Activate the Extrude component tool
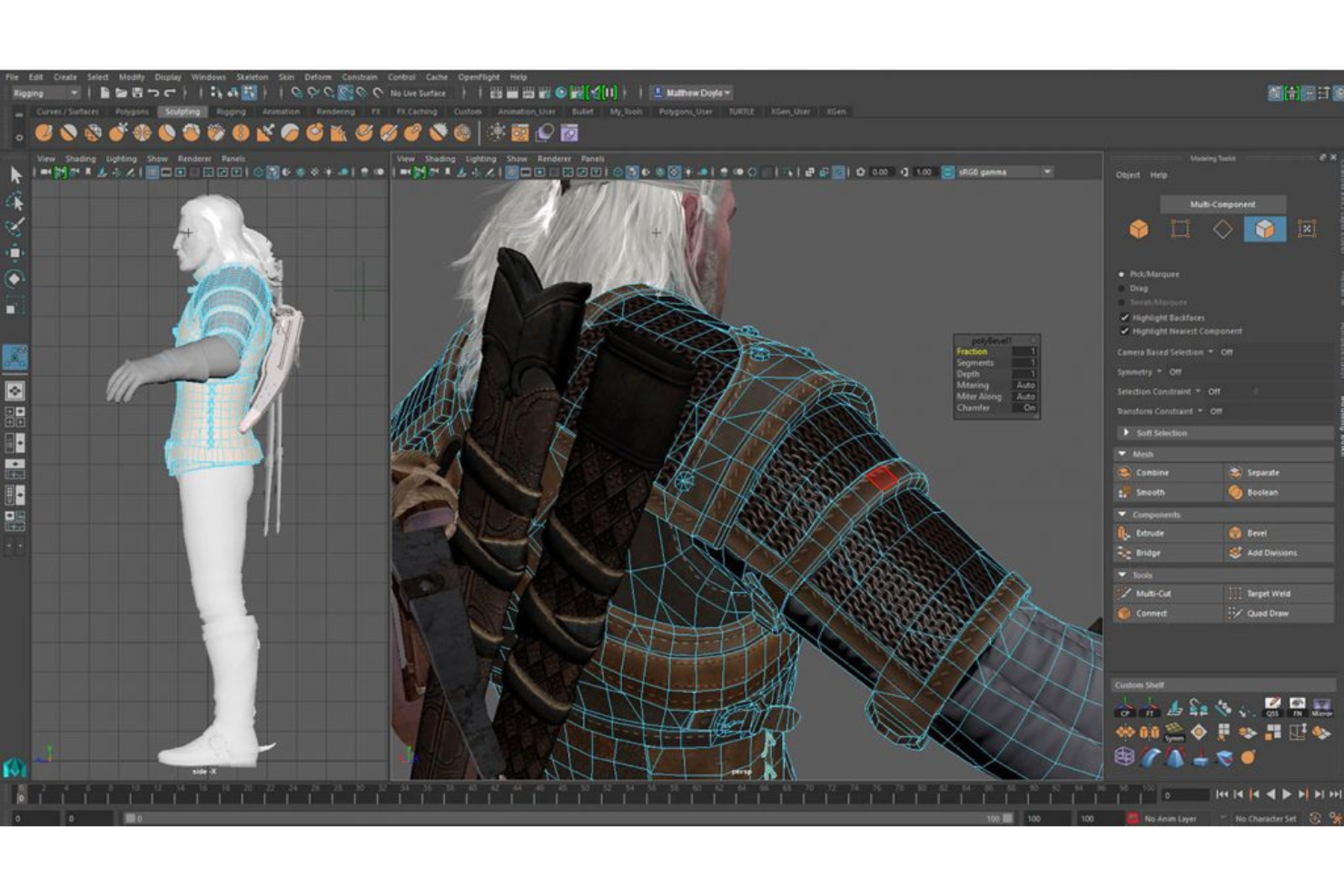The image size is (1344, 896). coord(1168,534)
